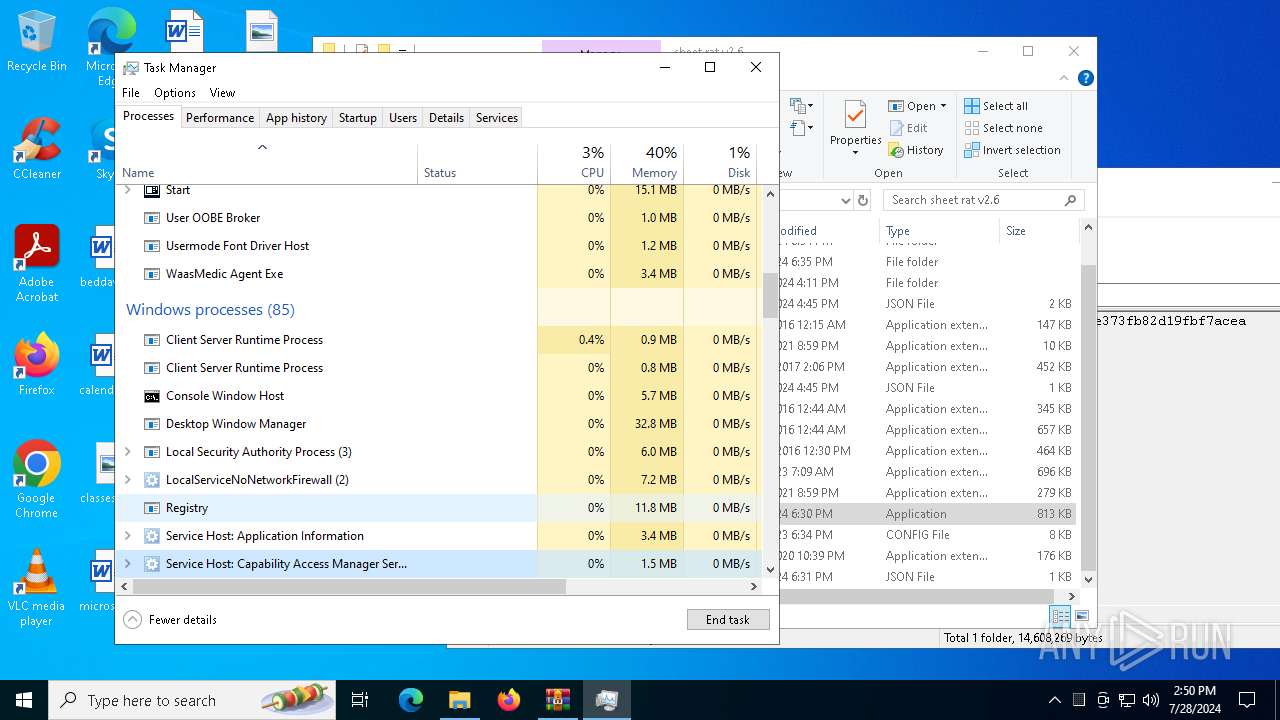Open Task Manager Options menu

175,93
